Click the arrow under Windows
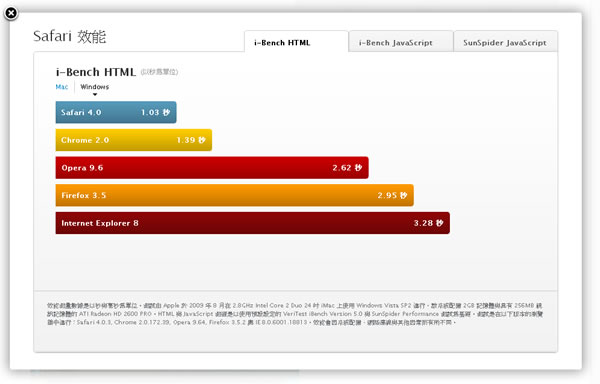The height and width of the screenshot is (384, 600). (x=95, y=94)
